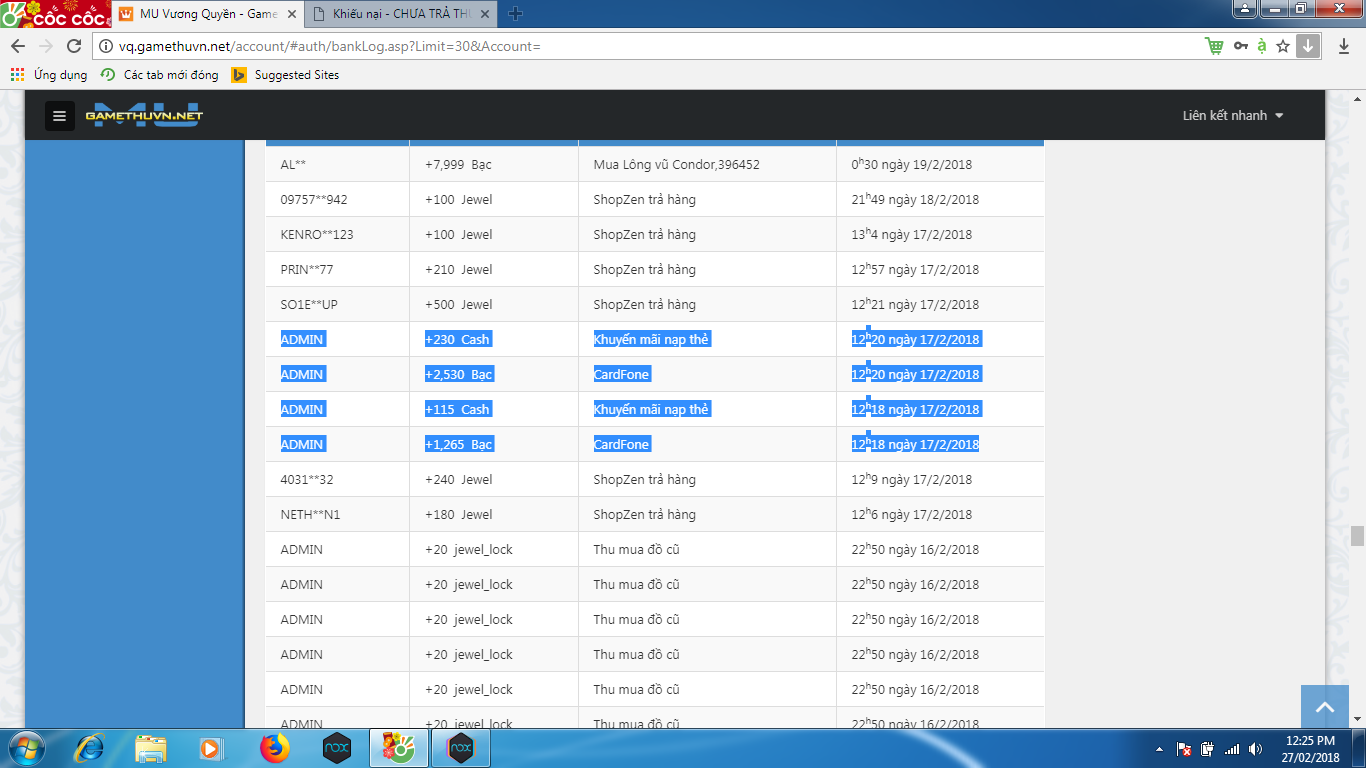1366x768 pixels.
Task: Bookmark this page with the star icon
Action: point(1283,46)
